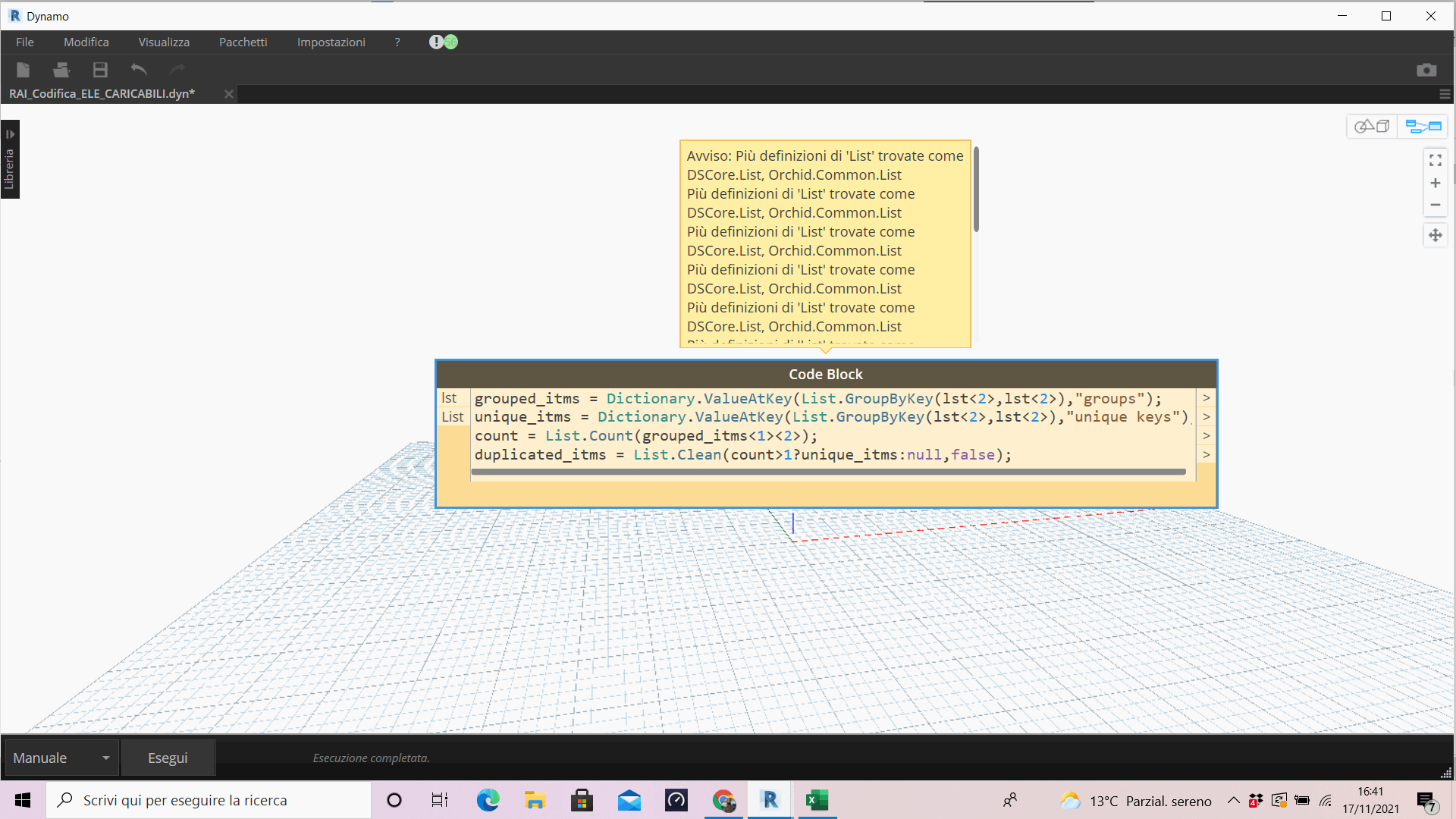Click the count output port
This screenshot has height=819, width=1456.
click(x=1206, y=436)
